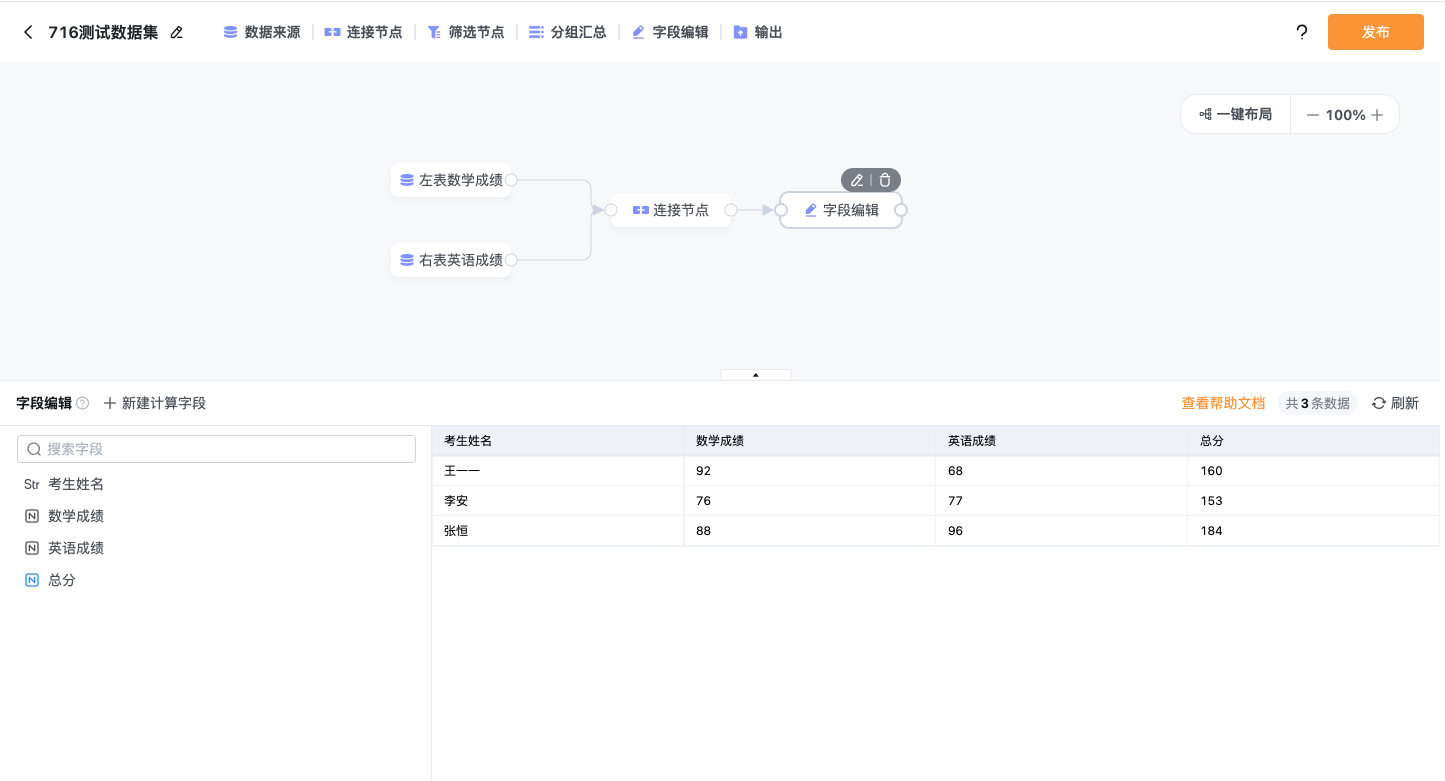Click 数学成绩 value 88
The height and width of the screenshot is (781, 1445).
point(810,531)
